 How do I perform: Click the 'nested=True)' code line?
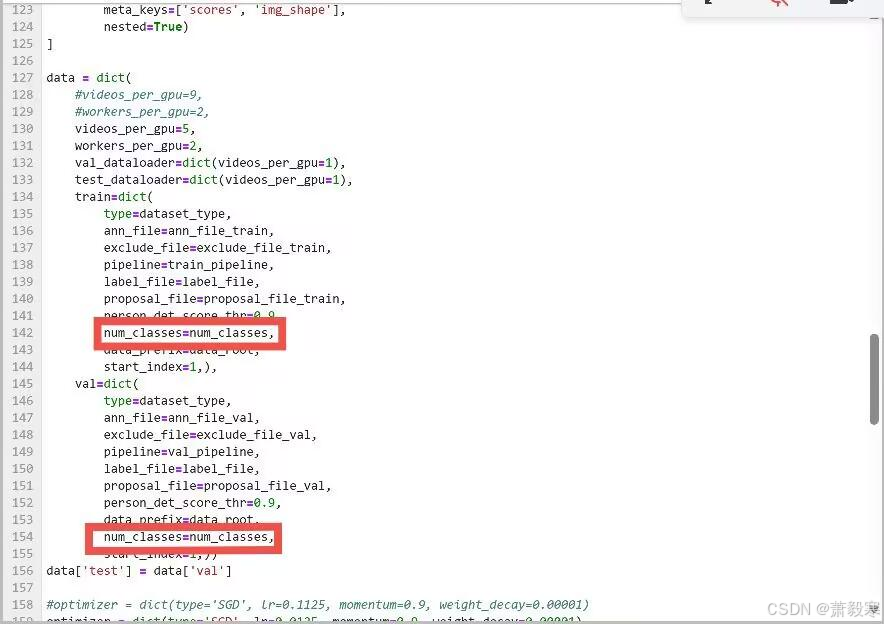[145, 27]
